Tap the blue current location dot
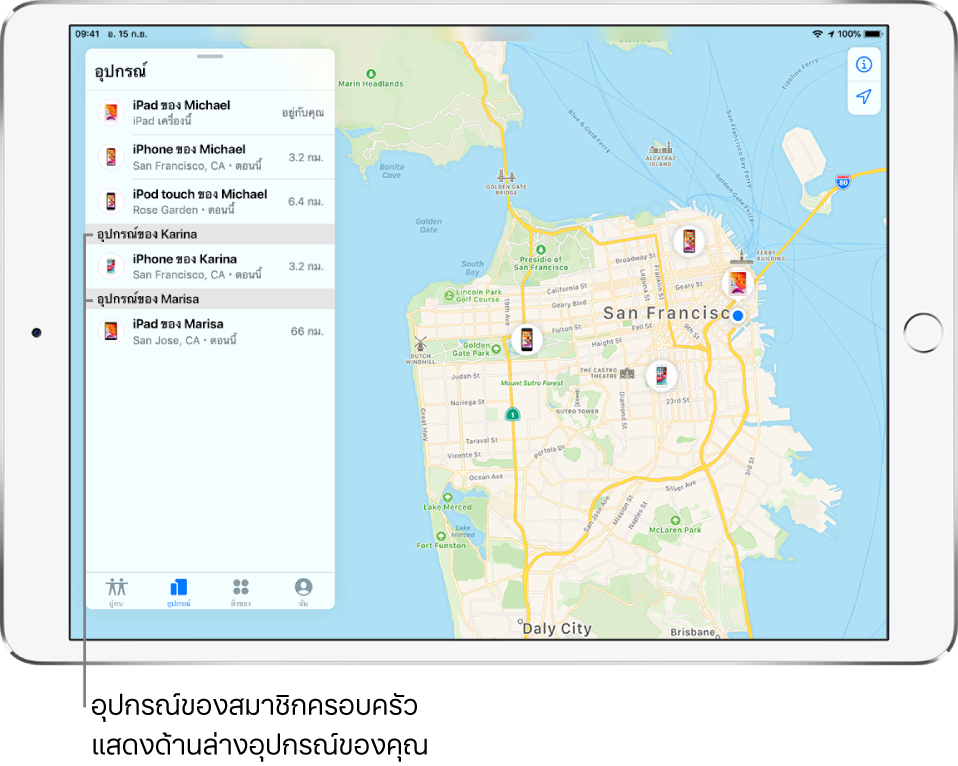This screenshot has height=766, width=958. pyautogui.click(x=738, y=316)
